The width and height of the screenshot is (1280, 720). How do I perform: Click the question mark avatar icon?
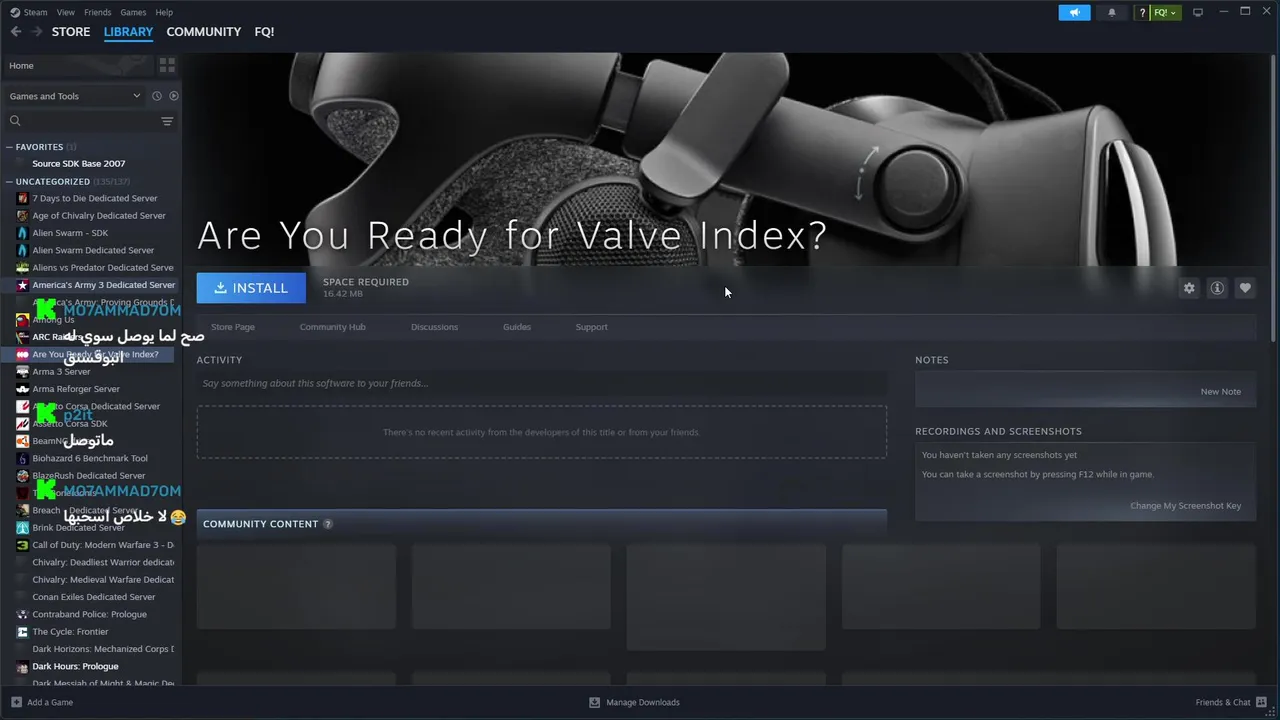1143,12
